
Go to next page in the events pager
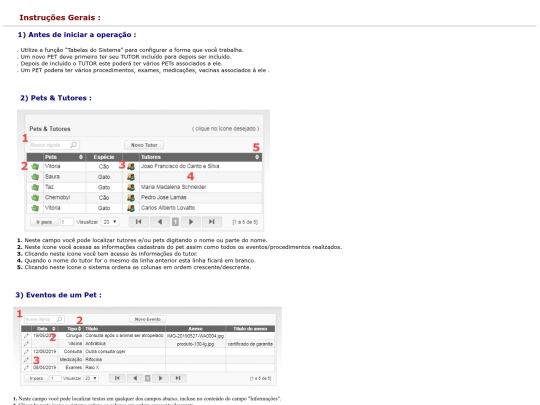(160, 378)
